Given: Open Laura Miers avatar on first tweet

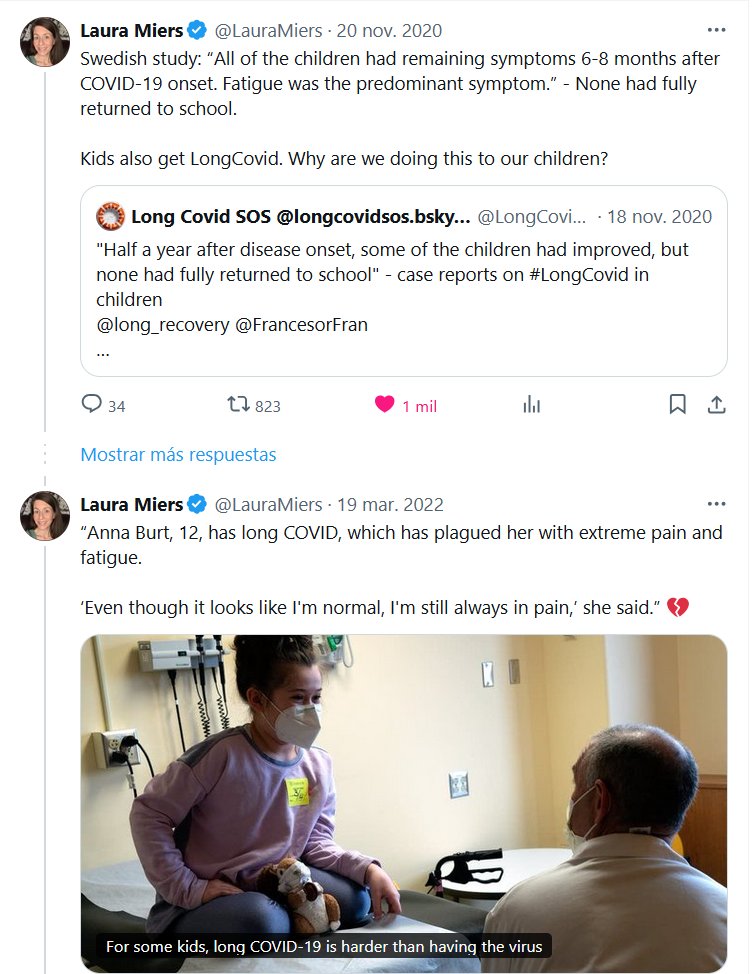Looking at the screenshot, I should [x=45, y=42].
